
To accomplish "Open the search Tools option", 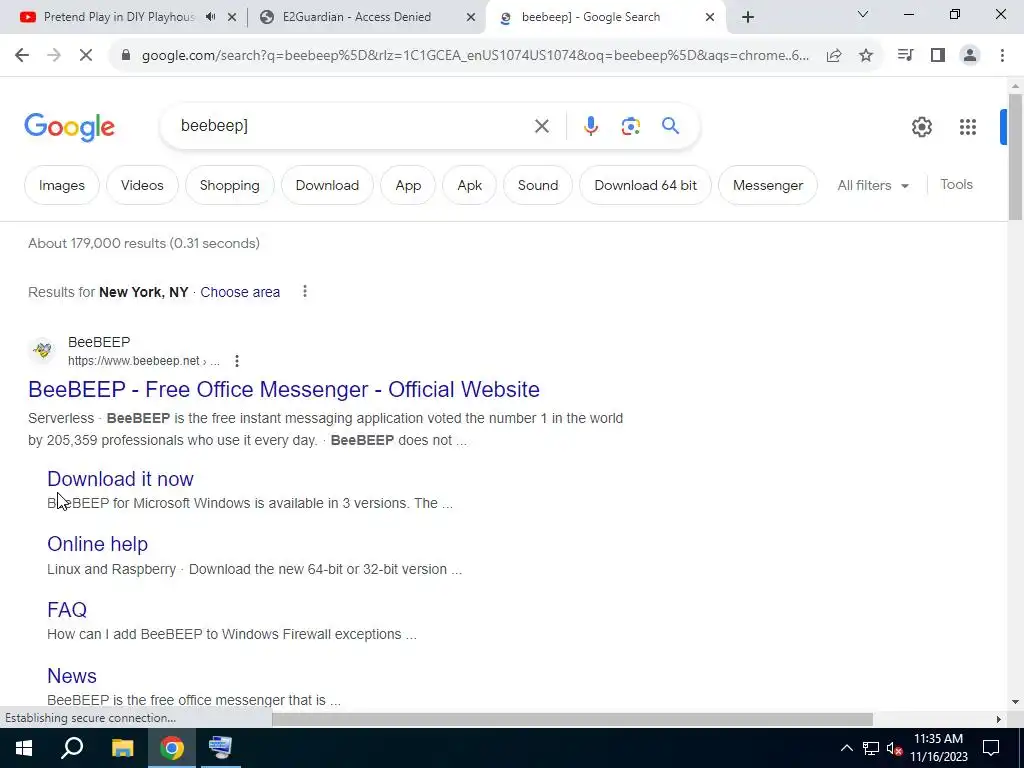I will point(956,185).
